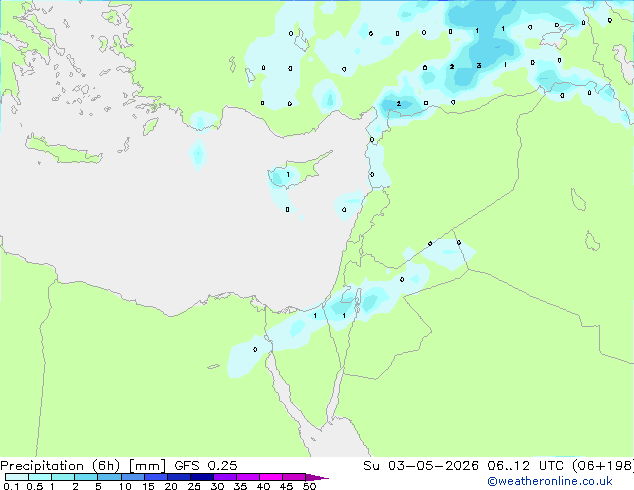The width and height of the screenshot is (634, 490).
Task: Click the '(06+198)' forecast offset text
Action: (x=602, y=466)
